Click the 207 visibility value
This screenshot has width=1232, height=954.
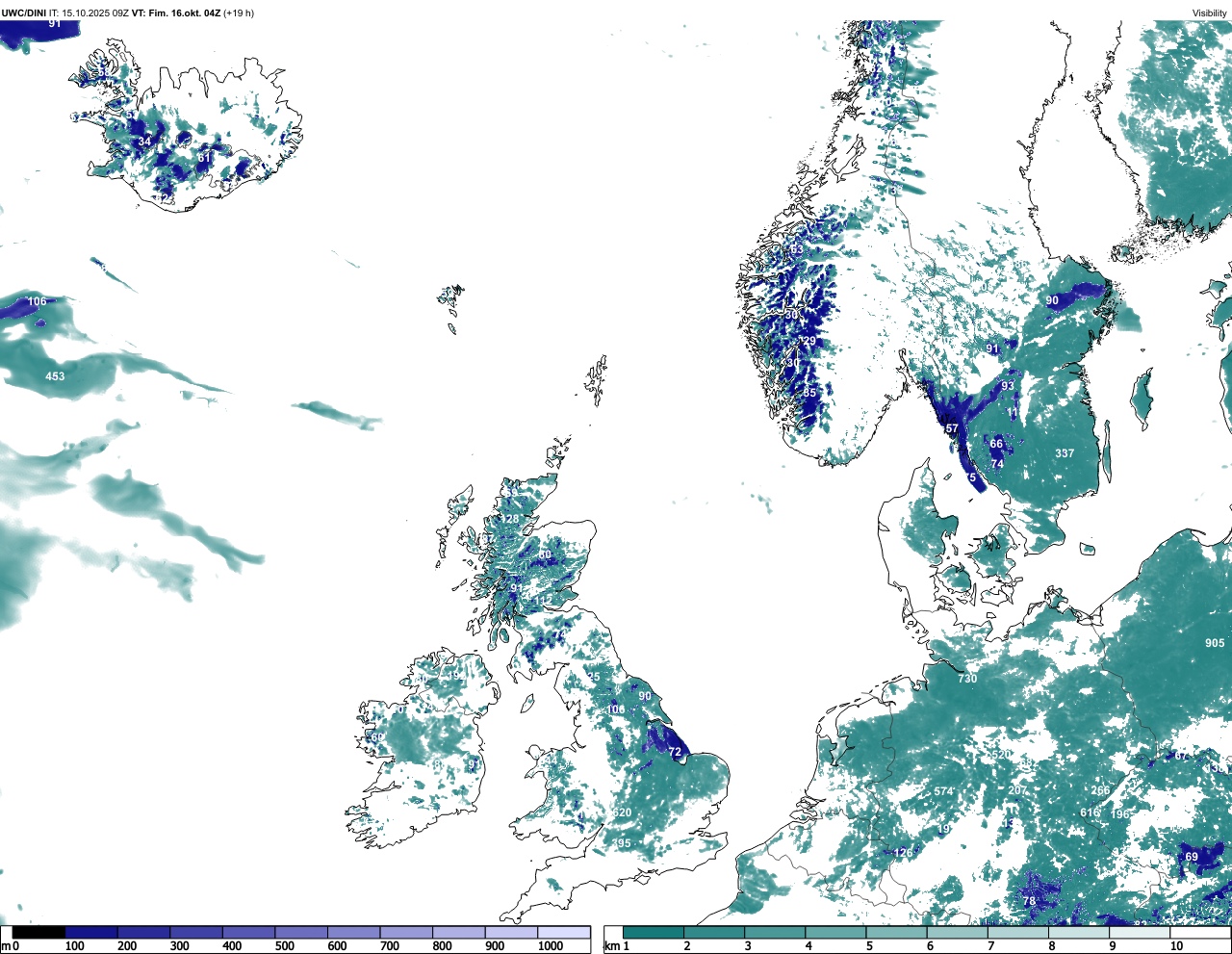click(1017, 790)
